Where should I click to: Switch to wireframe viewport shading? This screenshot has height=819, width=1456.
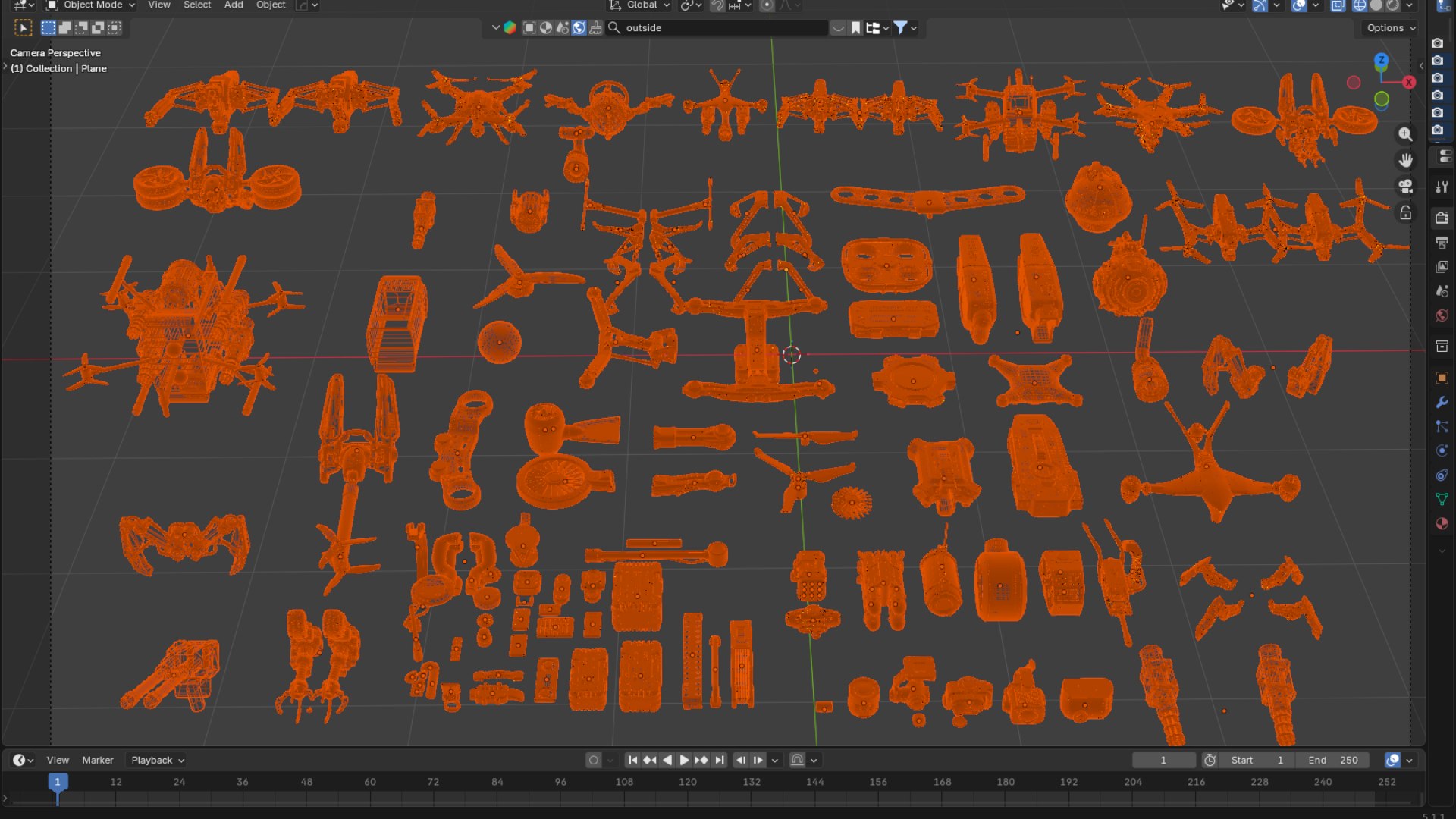tap(1360, 6)
